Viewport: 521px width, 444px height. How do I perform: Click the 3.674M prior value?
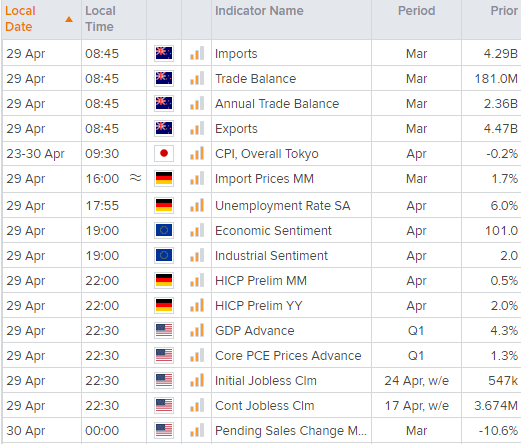coord(496,406)
